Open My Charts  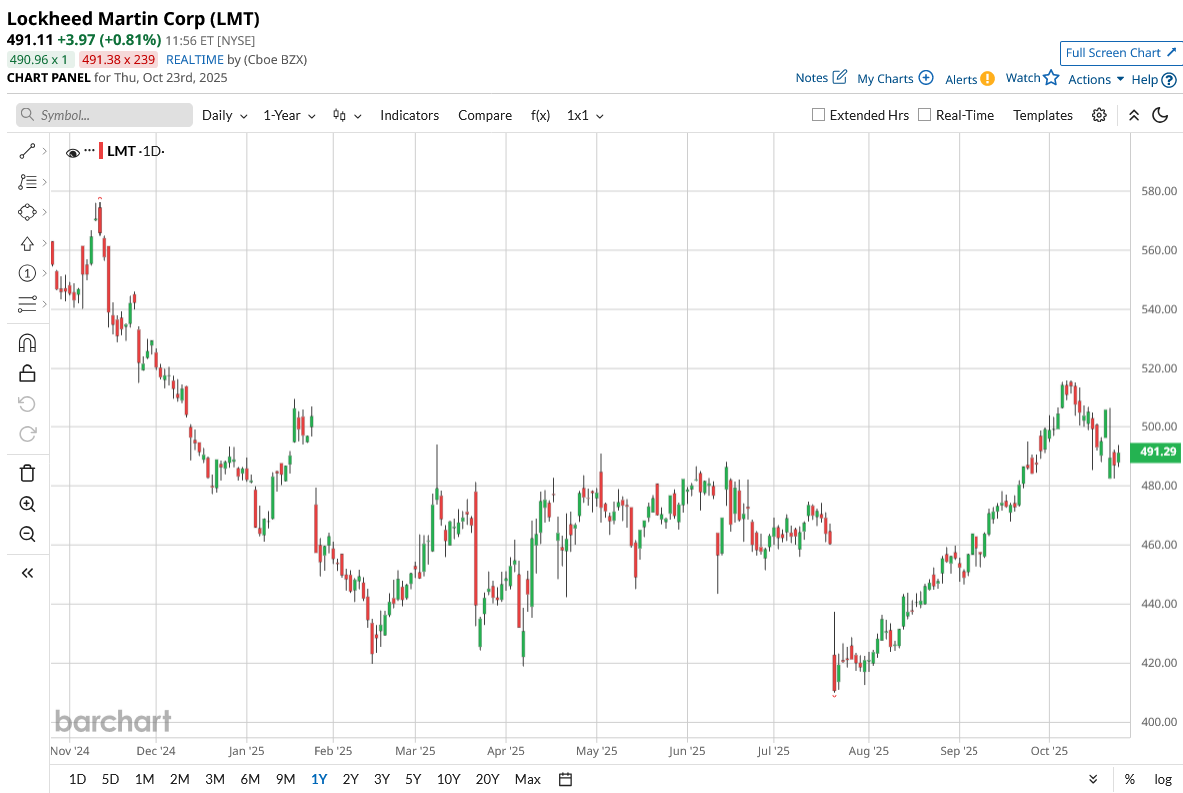click(x=896, y=78)
